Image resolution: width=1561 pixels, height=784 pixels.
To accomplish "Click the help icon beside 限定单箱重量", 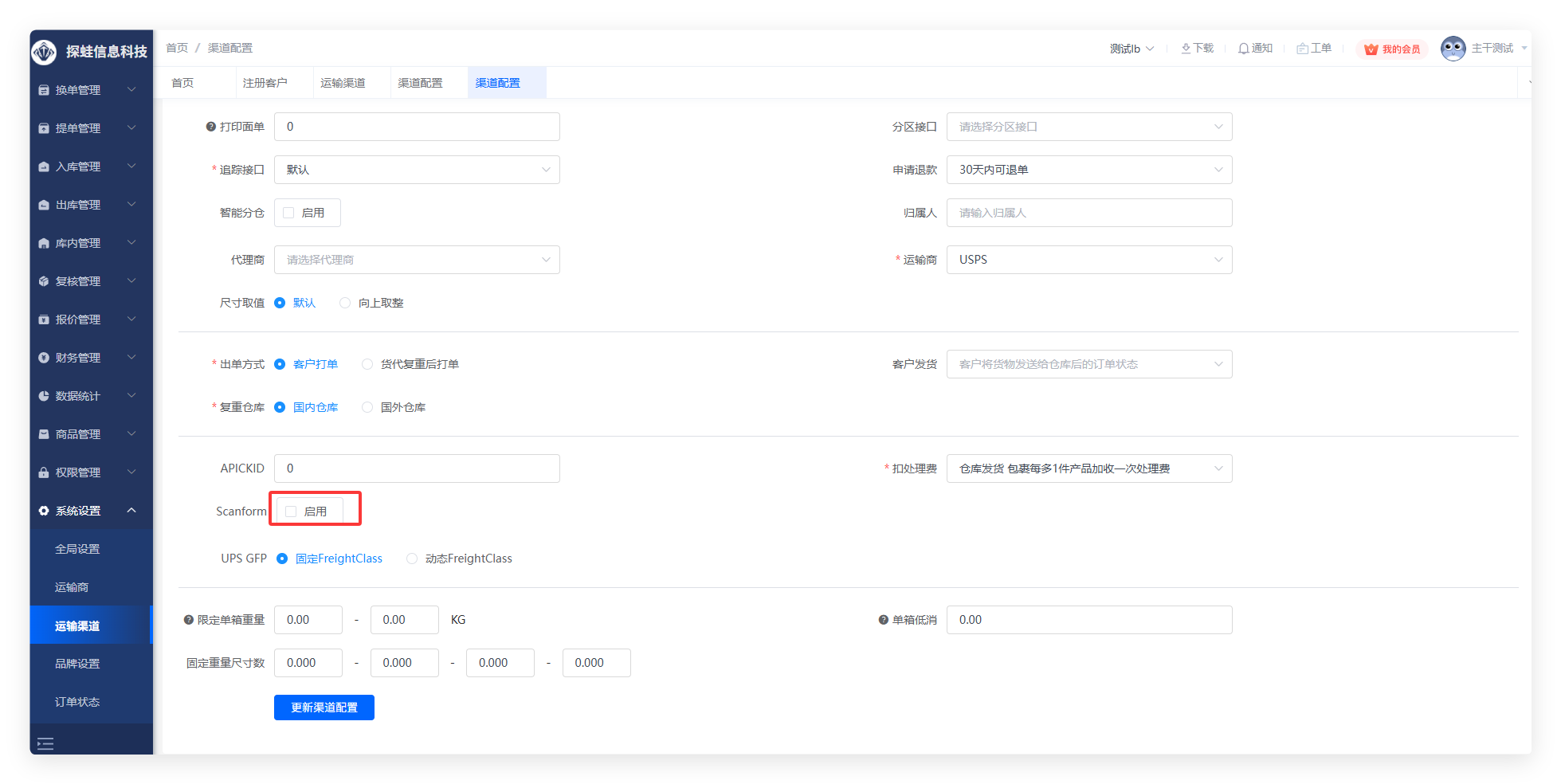I will [x=189, y=620].
